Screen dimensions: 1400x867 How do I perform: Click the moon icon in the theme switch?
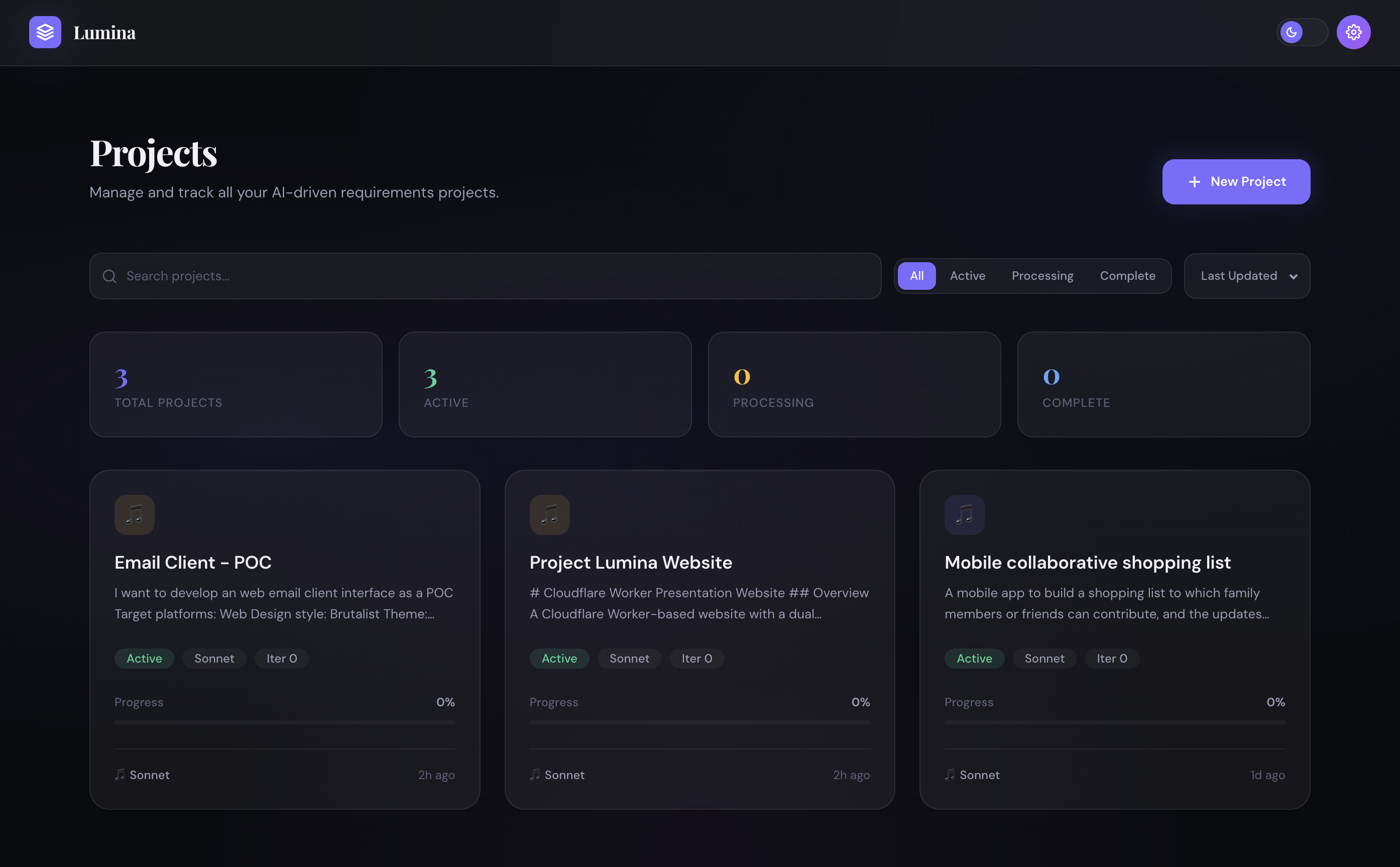tap(1291, 32)
